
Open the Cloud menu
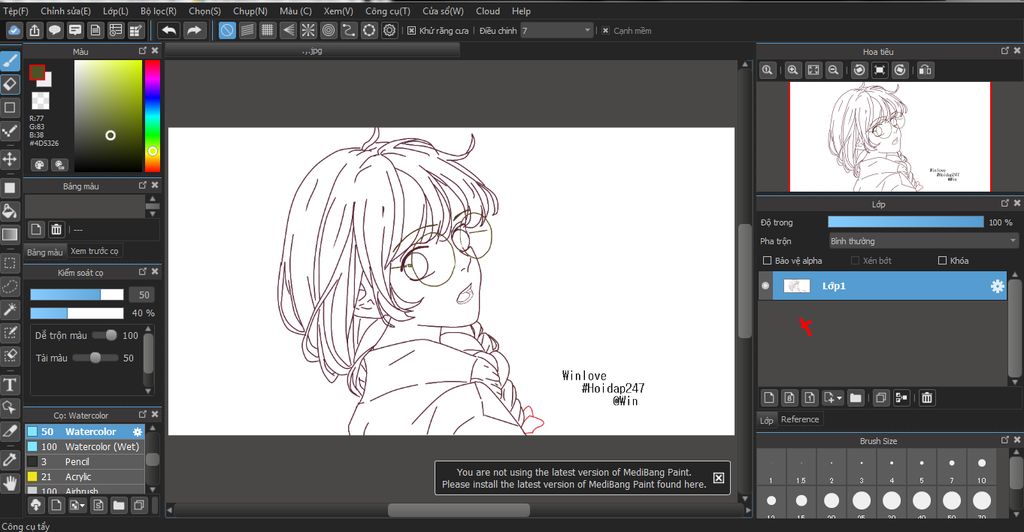coord(488,11)
